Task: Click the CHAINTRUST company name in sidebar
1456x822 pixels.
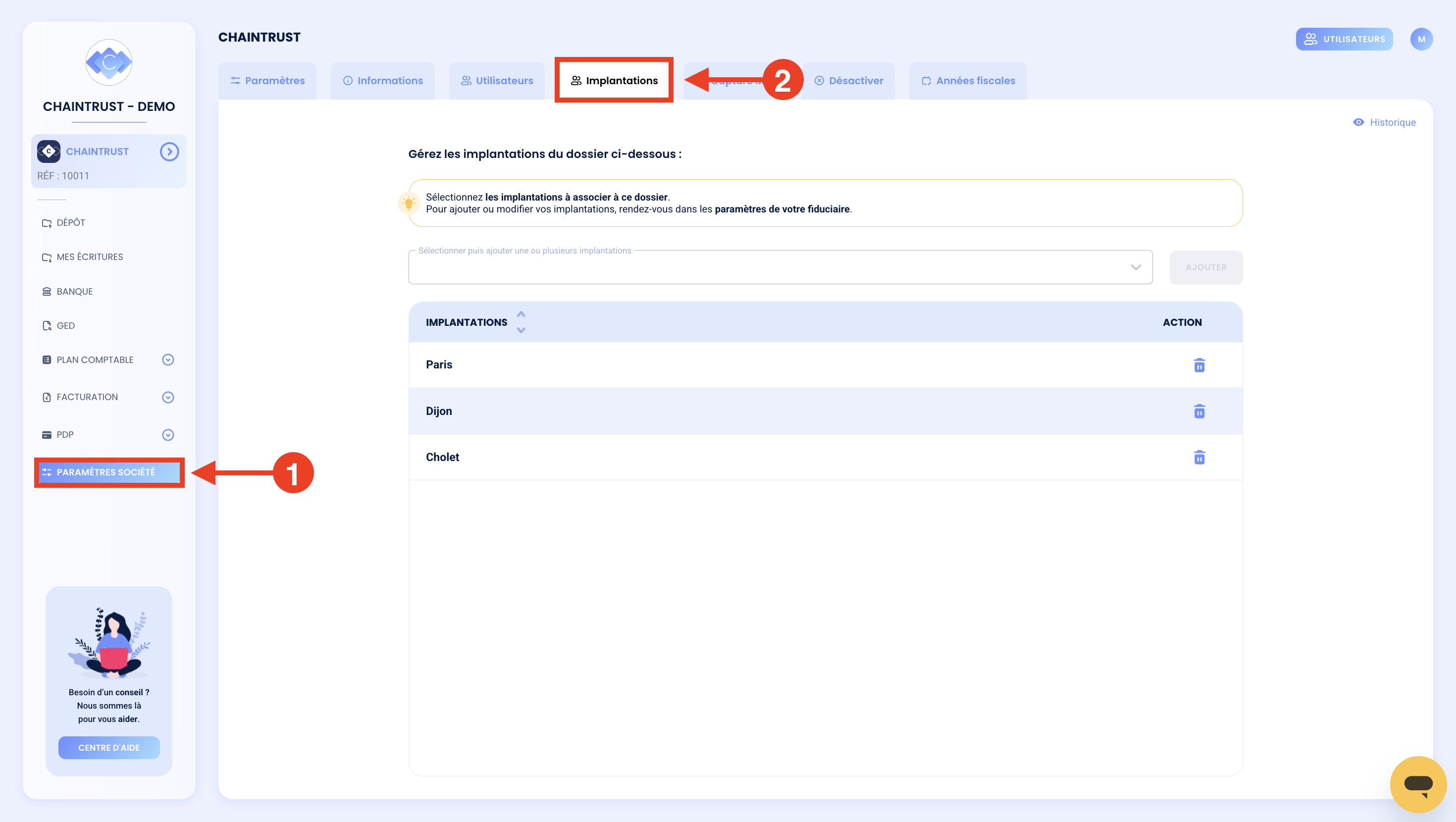Action: [97, 152]
